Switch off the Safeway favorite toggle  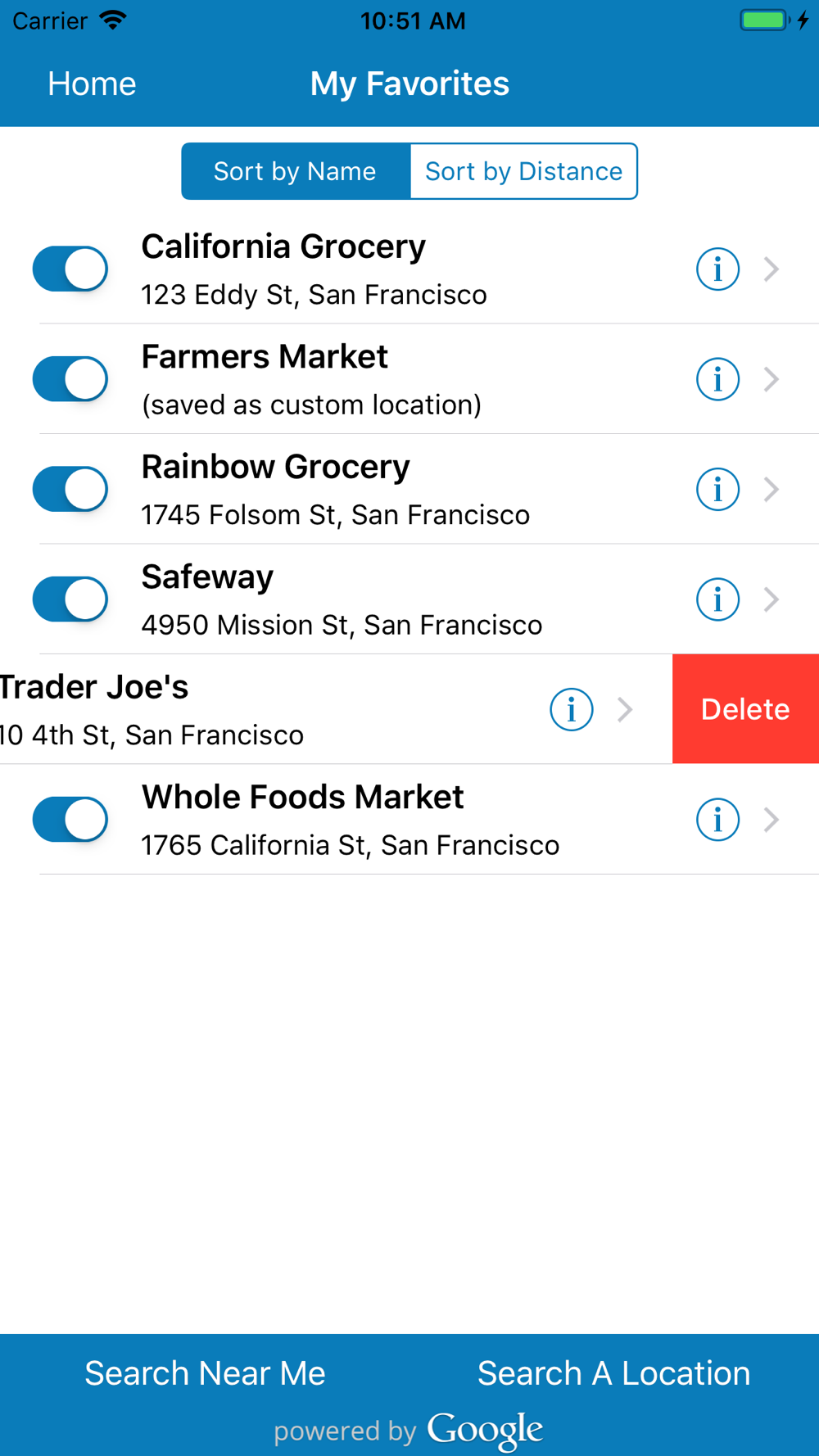[70, 599]
